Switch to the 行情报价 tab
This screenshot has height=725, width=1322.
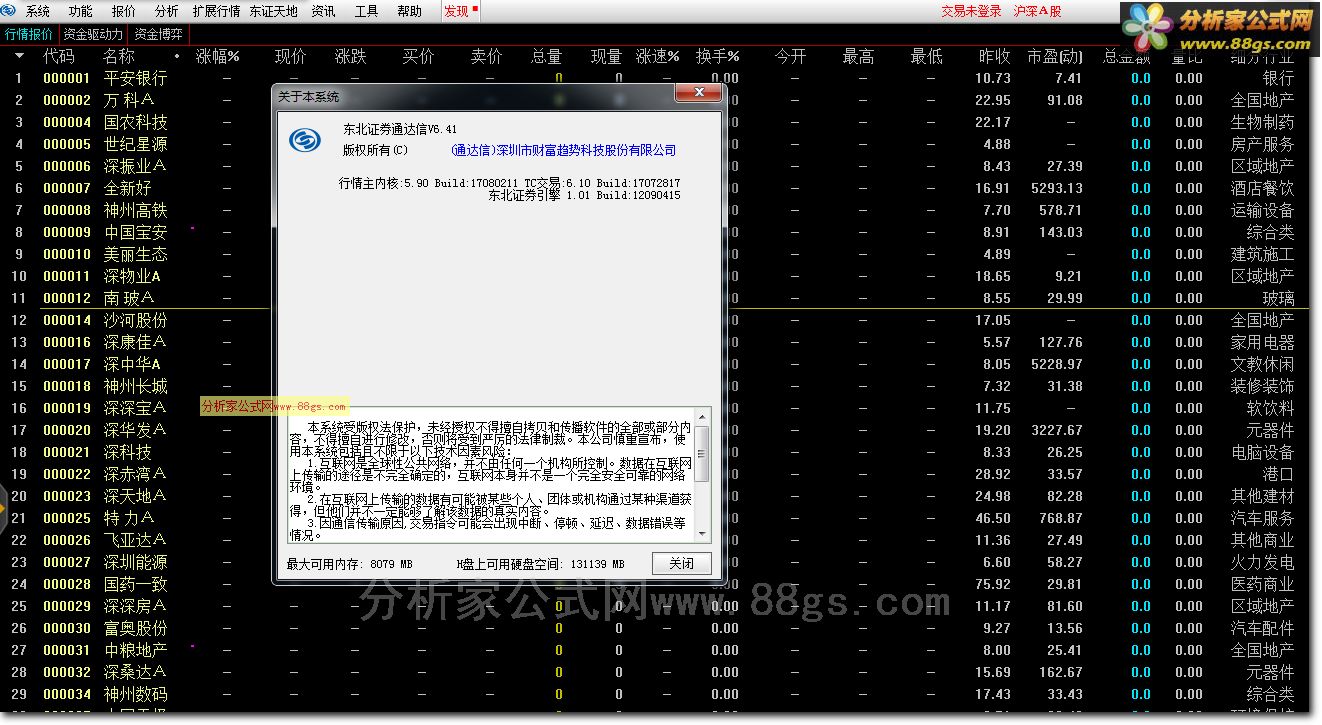29,34
